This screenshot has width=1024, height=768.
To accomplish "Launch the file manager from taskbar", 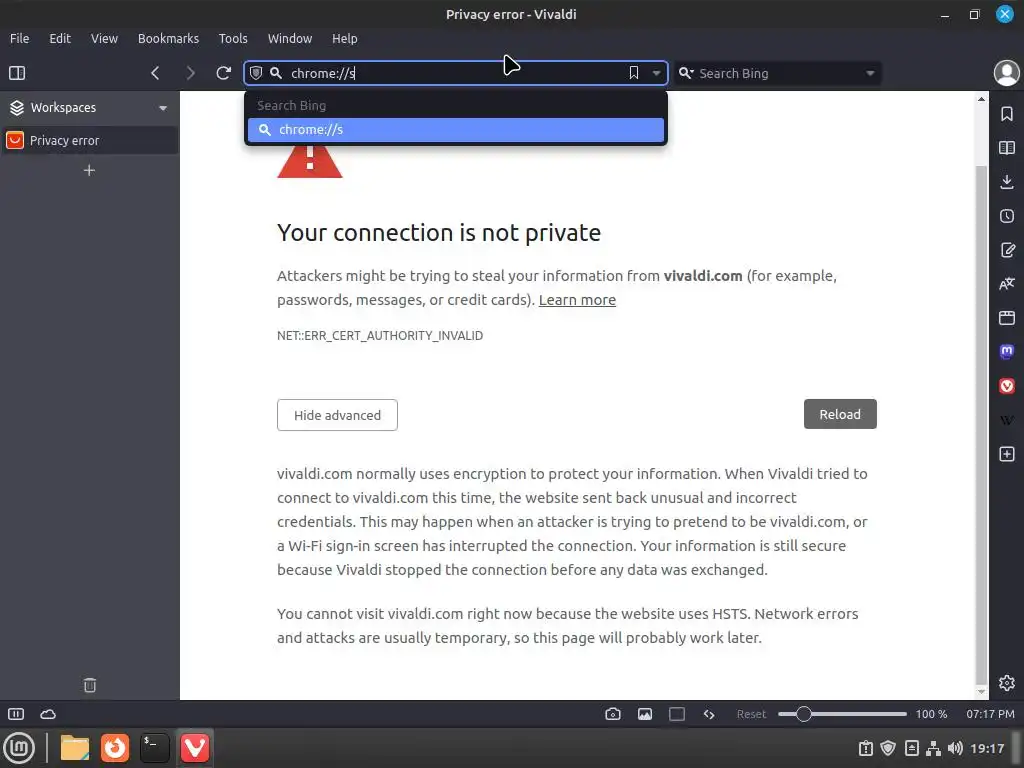I will point(74,748).
